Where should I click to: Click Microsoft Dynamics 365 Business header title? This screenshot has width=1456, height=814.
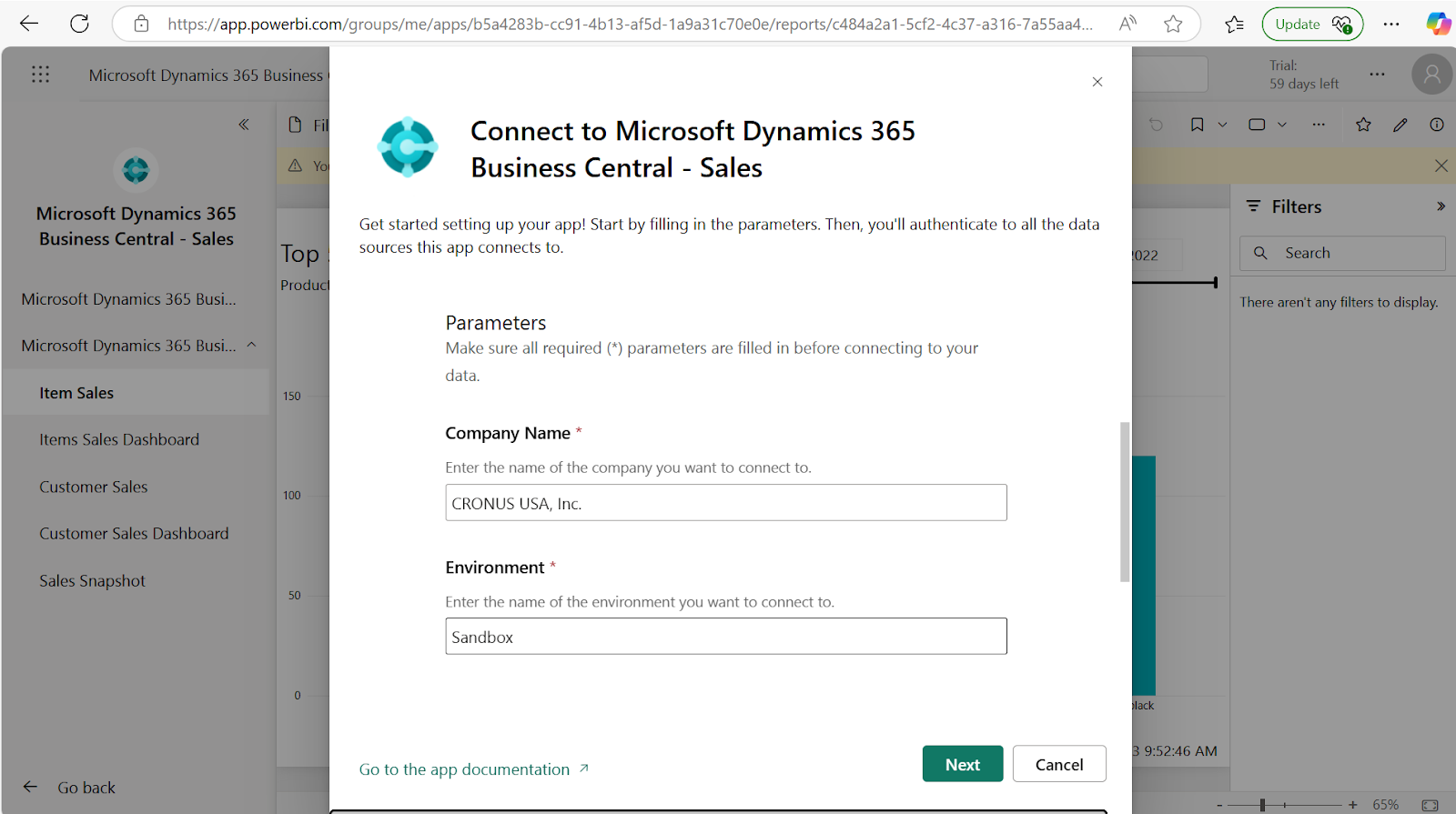point(207,75)
